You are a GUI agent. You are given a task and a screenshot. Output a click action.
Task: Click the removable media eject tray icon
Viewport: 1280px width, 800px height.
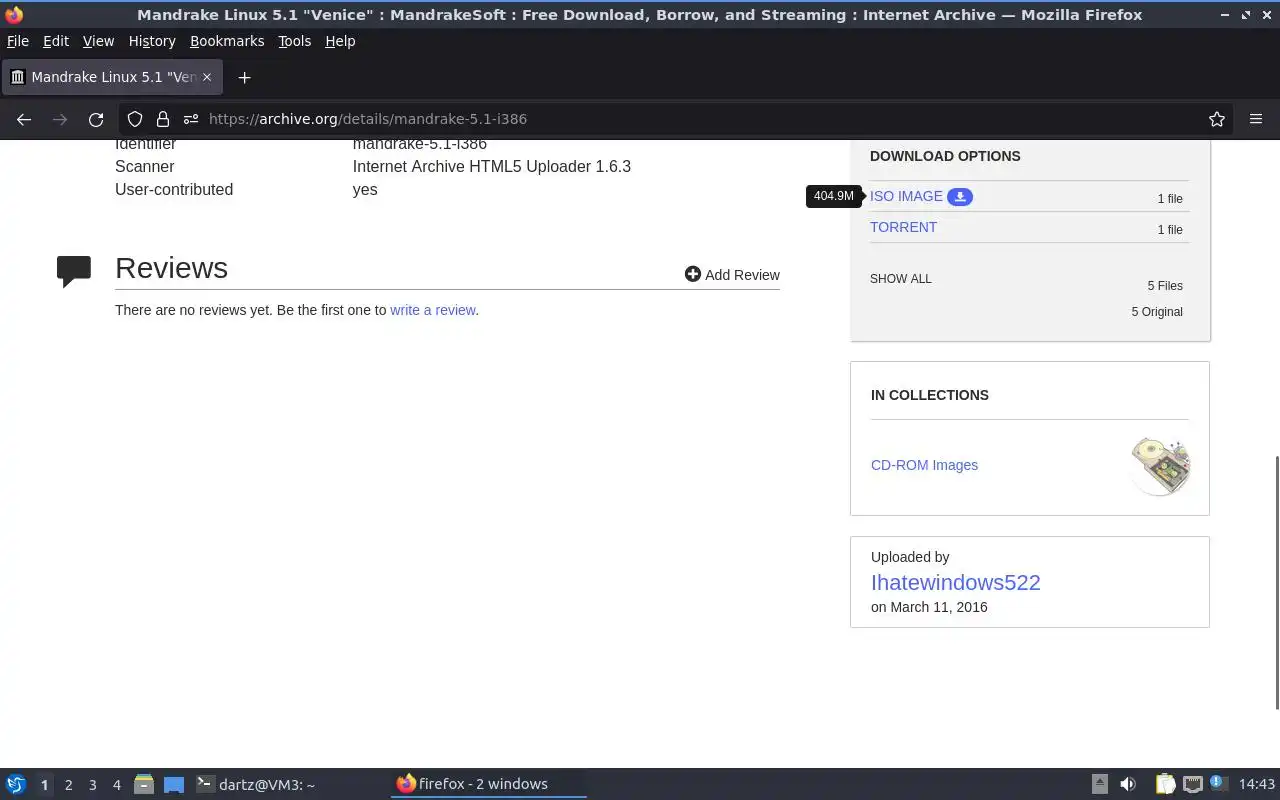tap(1099, 784)
